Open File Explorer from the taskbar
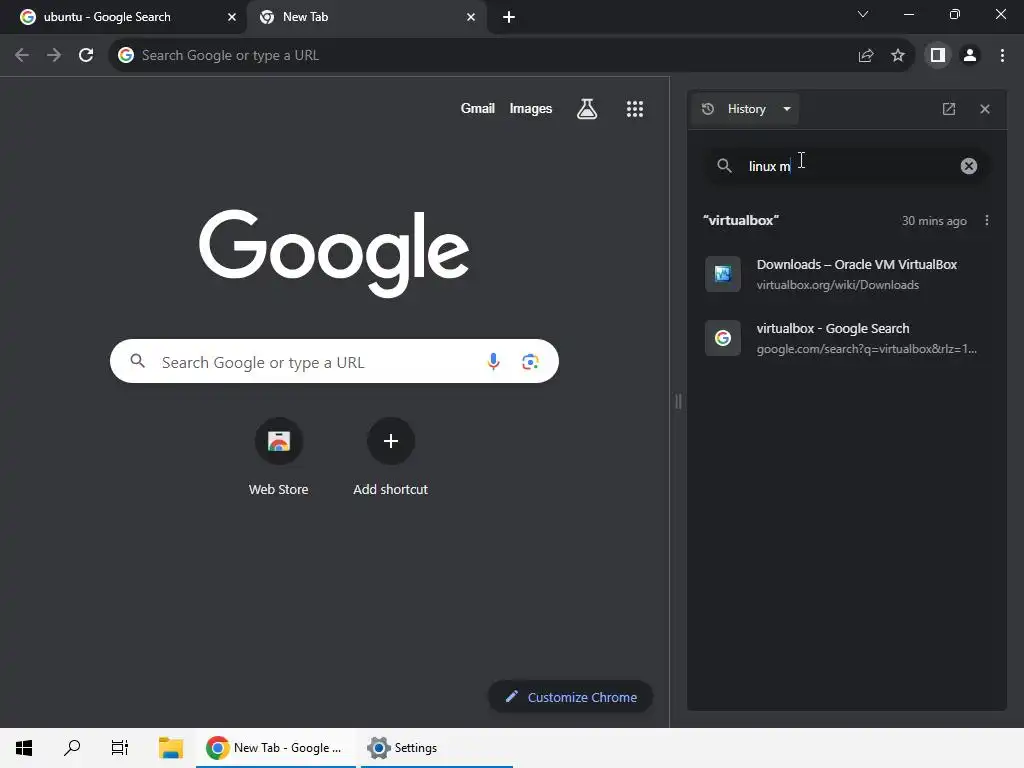This screenshot has width=1024, height=768. pyautogui.click(x=171, y=748)
